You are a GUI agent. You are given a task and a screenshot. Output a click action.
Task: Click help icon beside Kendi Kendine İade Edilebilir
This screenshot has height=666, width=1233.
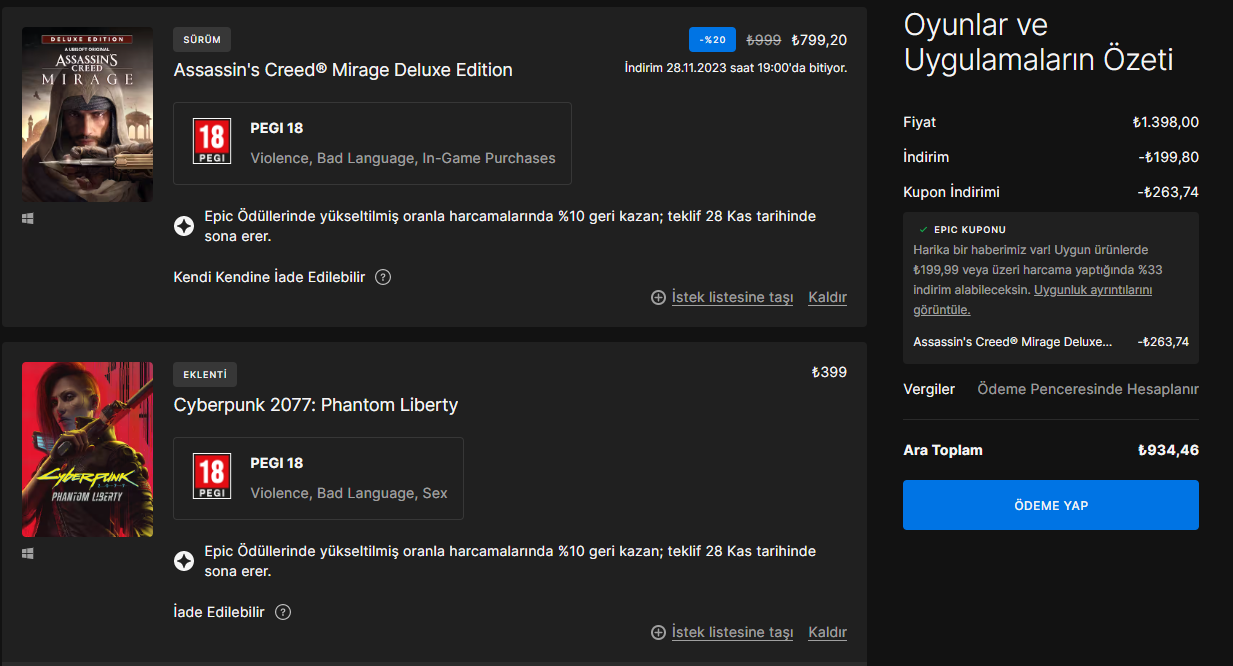383,277
